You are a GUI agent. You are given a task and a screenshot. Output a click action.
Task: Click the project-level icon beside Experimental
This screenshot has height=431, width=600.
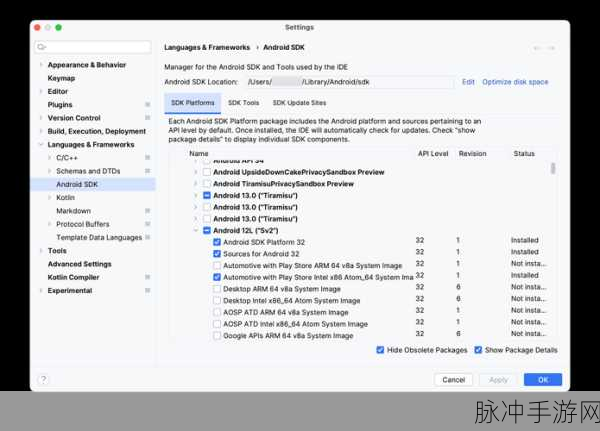pyautogui.click(x=148, y=291)
